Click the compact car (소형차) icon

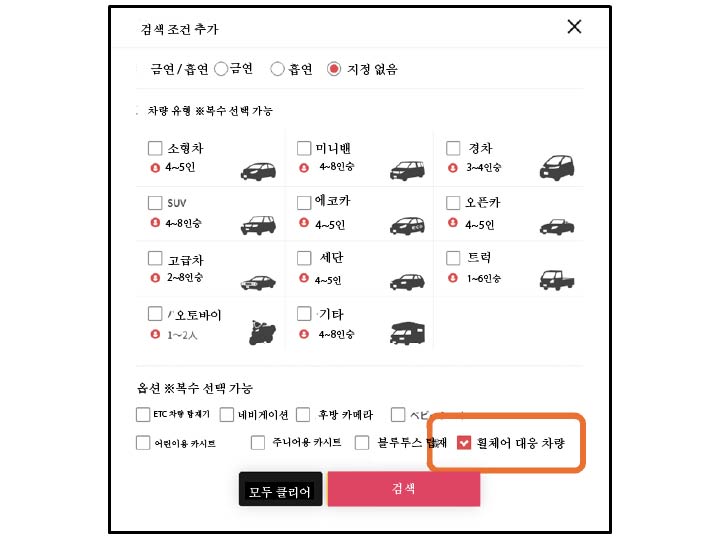[x=258, y=171]
